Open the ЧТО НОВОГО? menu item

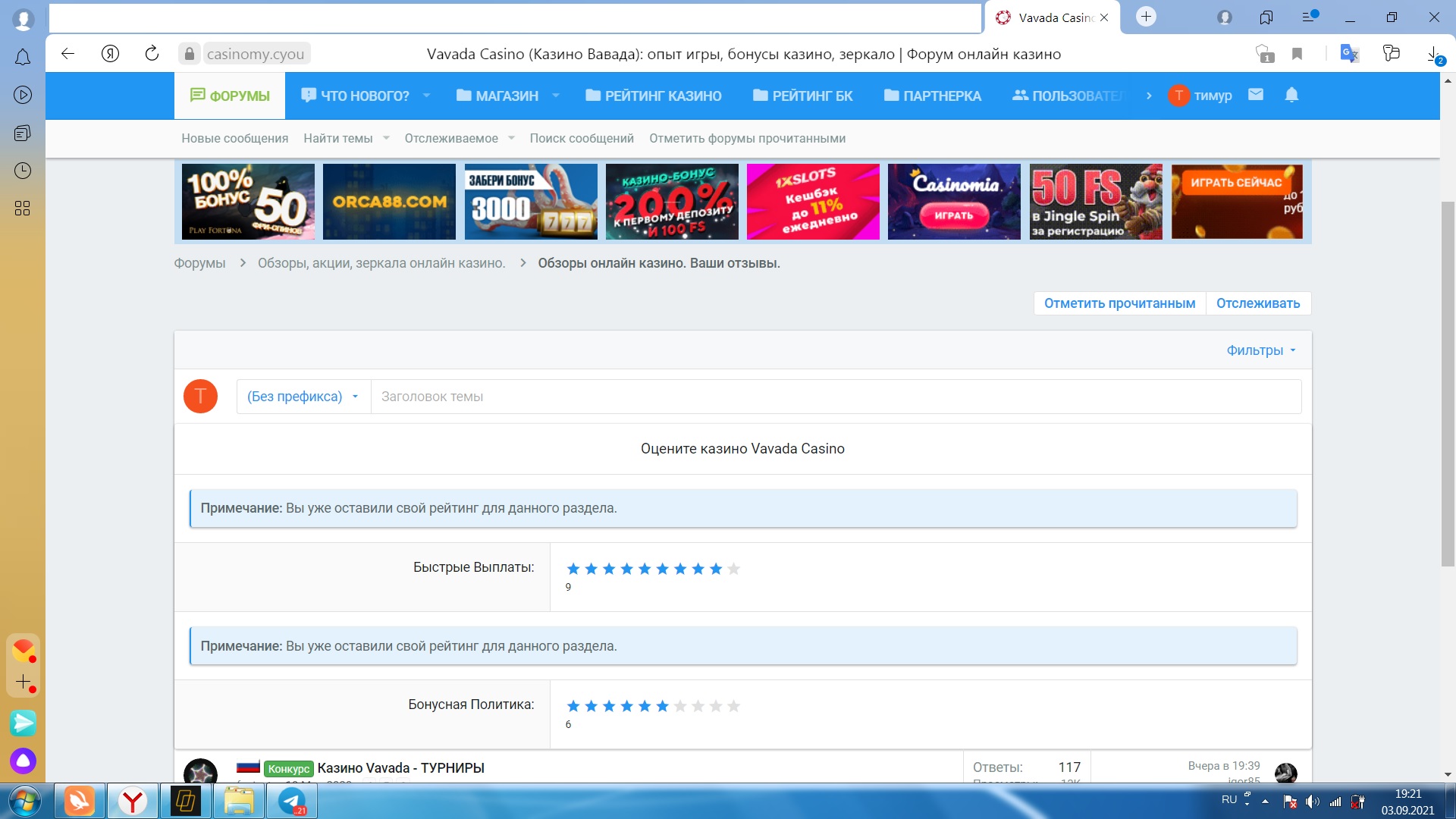(356, 96)
